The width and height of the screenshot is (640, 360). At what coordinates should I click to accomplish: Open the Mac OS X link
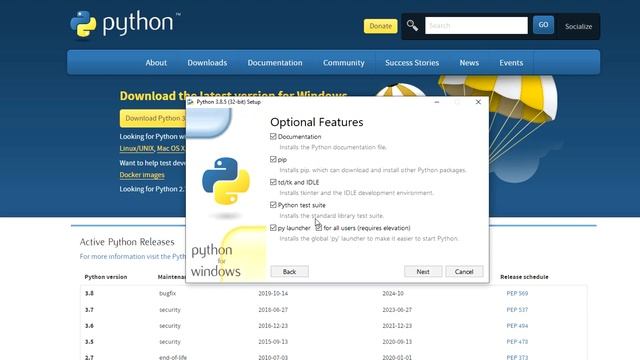tap(171, 149)
